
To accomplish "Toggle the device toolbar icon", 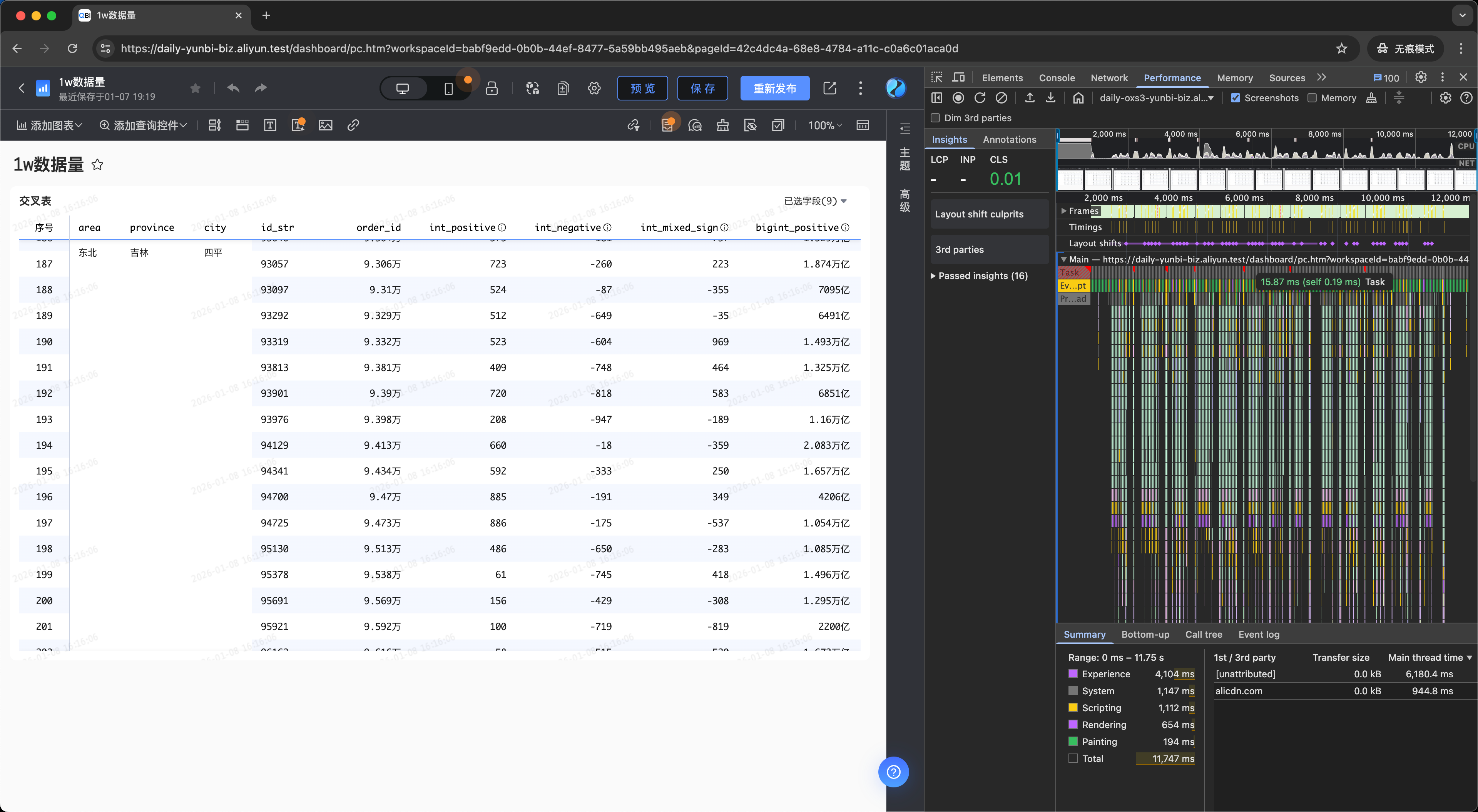I will (x=959, y=77).
